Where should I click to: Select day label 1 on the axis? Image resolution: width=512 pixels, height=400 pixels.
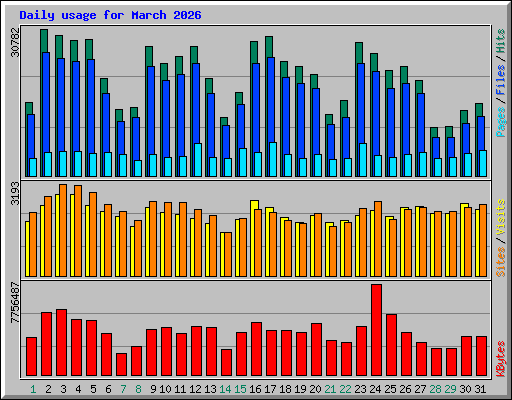click(33, 389)
